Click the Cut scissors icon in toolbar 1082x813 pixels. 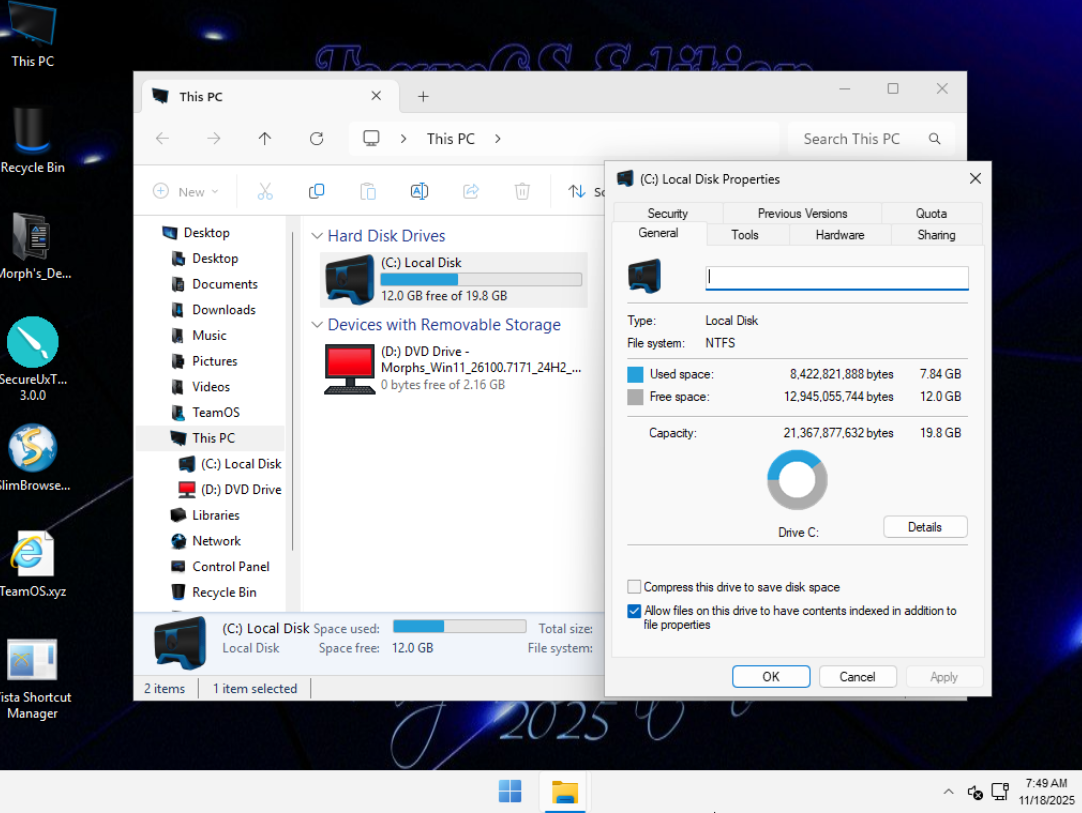click(265, 191)
